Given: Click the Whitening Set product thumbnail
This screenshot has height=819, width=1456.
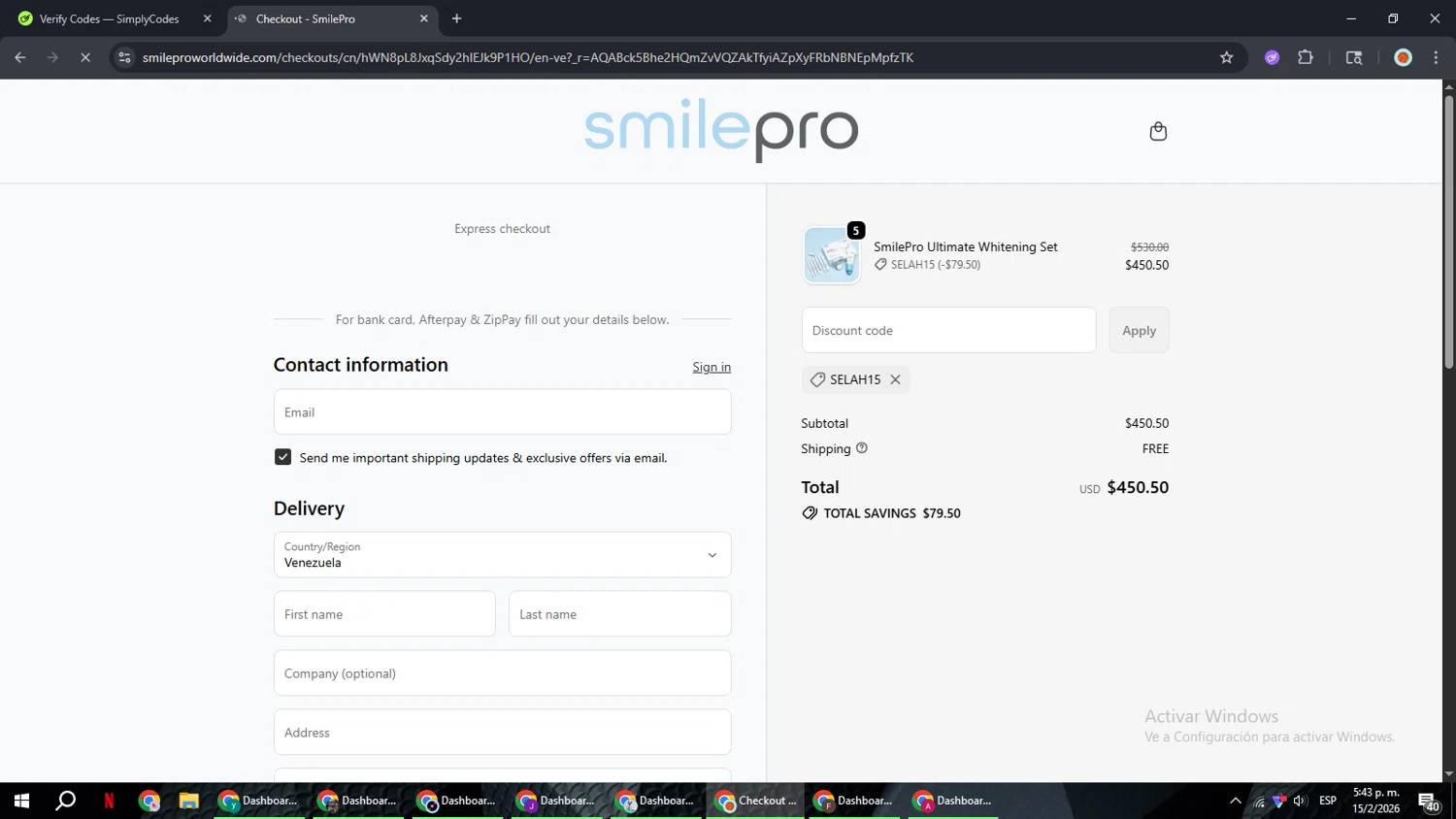Looking at the screenshot, I should click(x=832, y=255).
